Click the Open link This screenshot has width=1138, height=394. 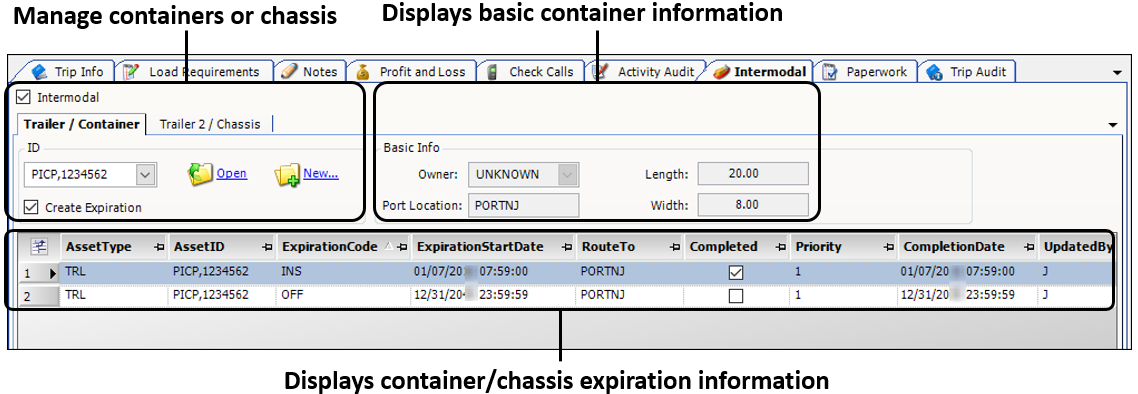[x=232, y=173]
